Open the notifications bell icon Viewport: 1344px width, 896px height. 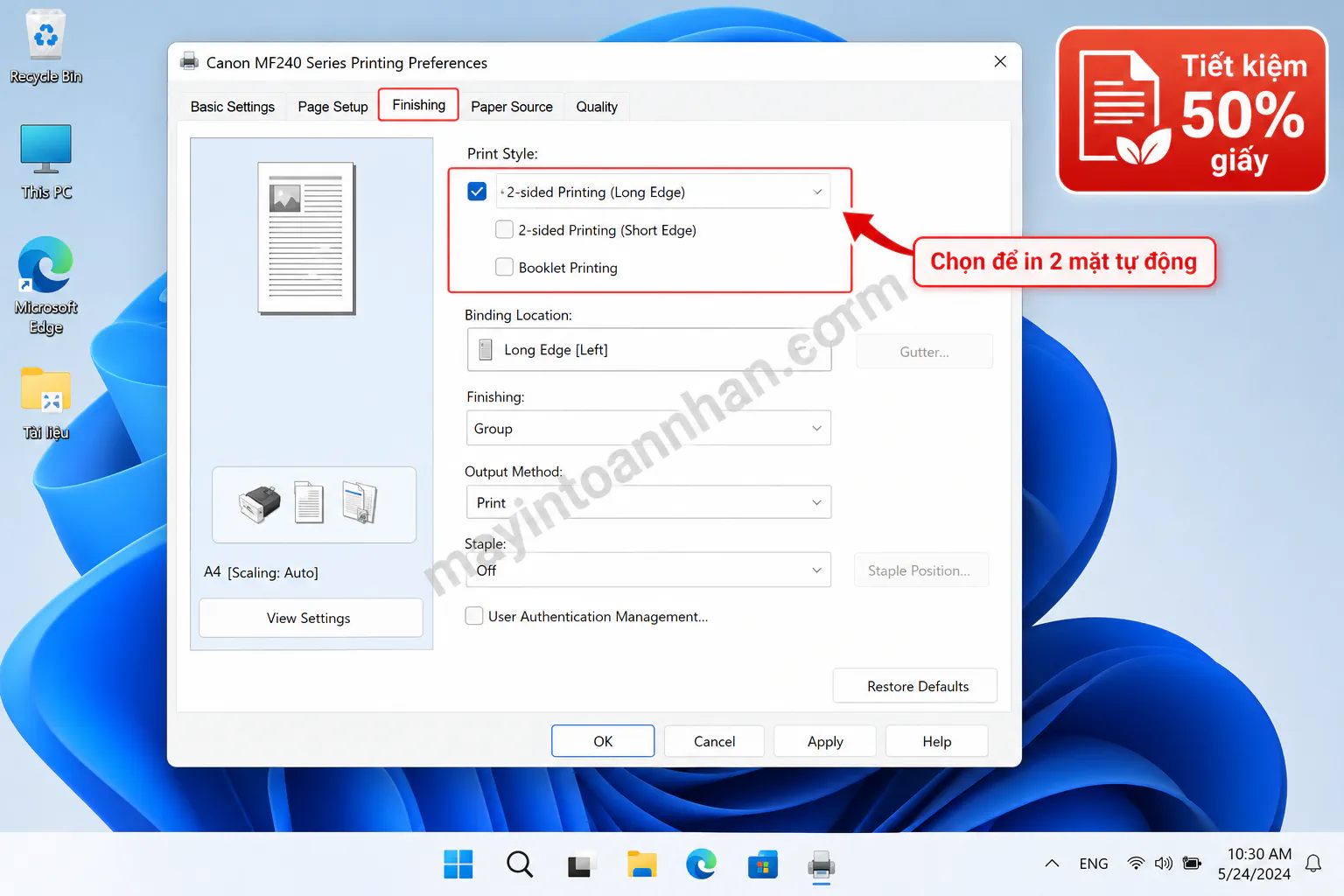pos(1312,864)
